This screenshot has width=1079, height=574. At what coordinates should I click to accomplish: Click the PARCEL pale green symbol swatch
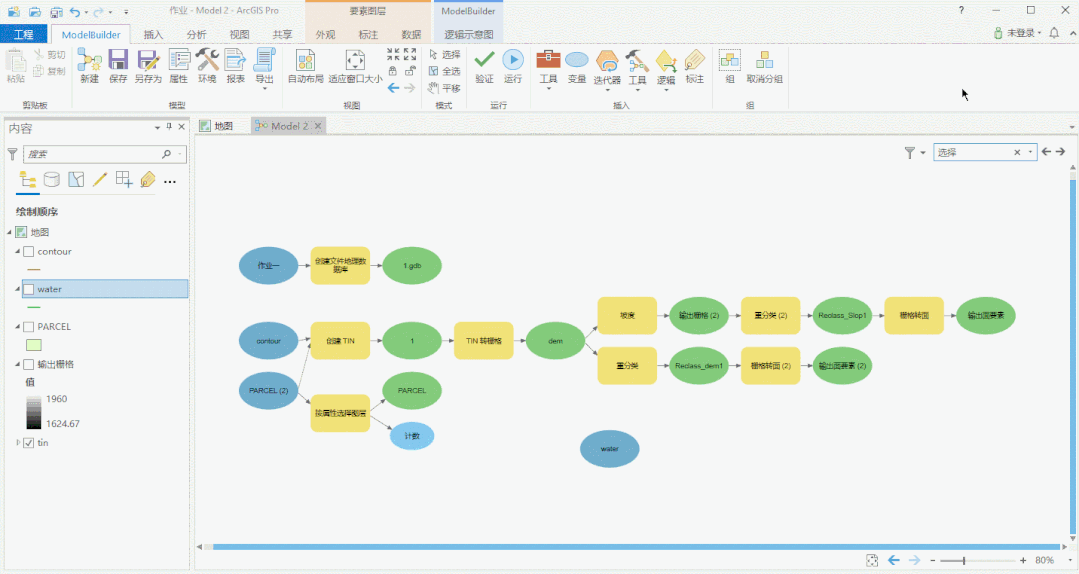(34, 345)
